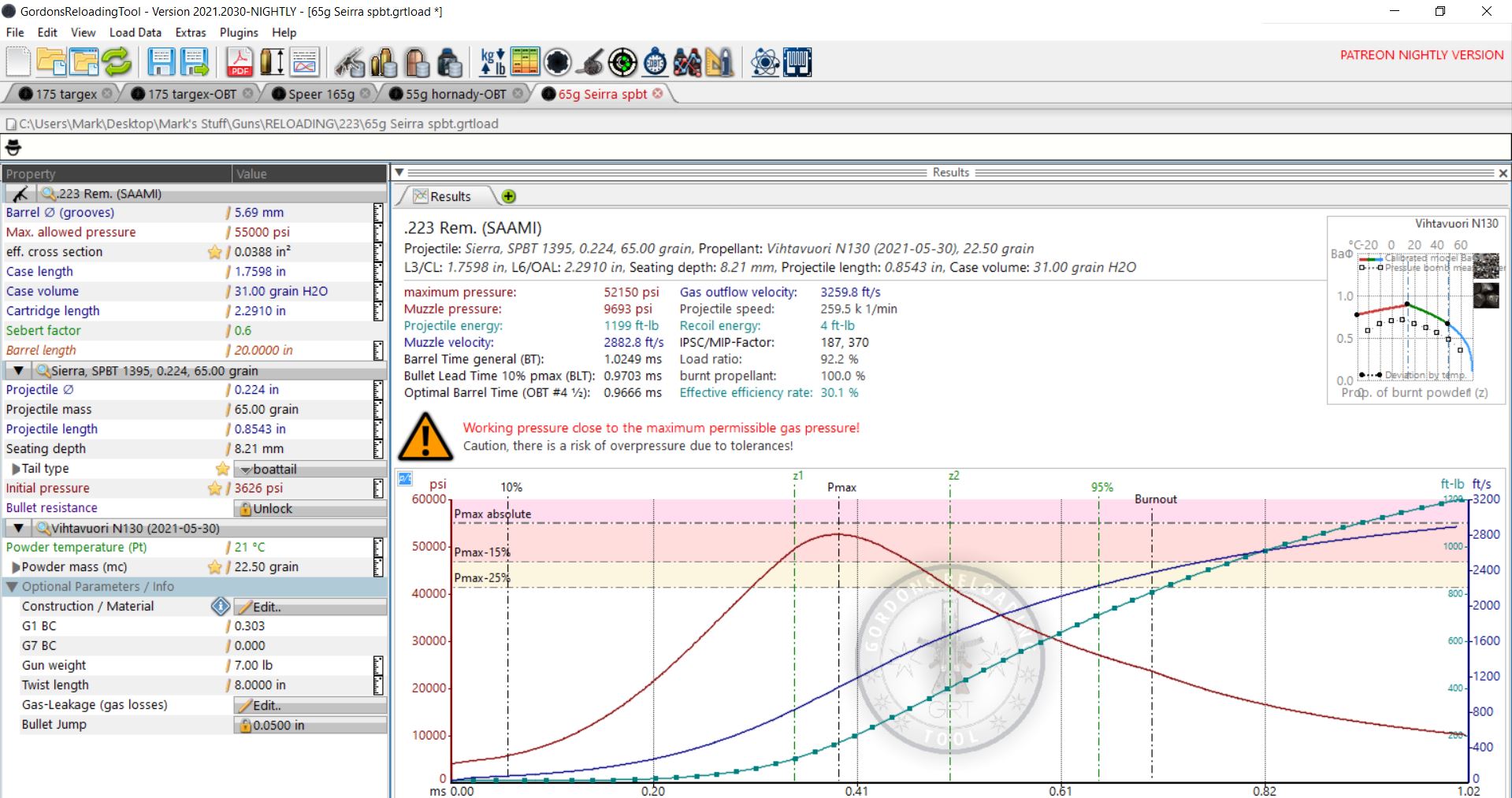Click the green reload arrows icon
The height and width of the screenshot is (798, 1512).
117,61
